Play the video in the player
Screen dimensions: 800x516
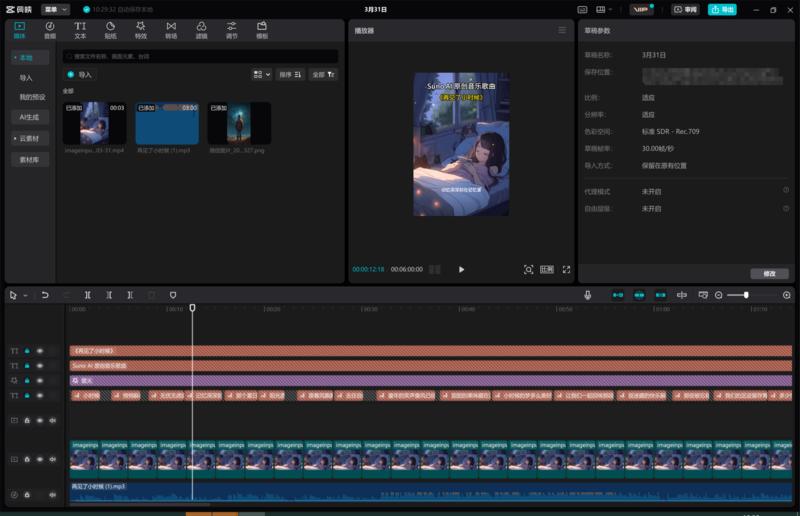461,269
